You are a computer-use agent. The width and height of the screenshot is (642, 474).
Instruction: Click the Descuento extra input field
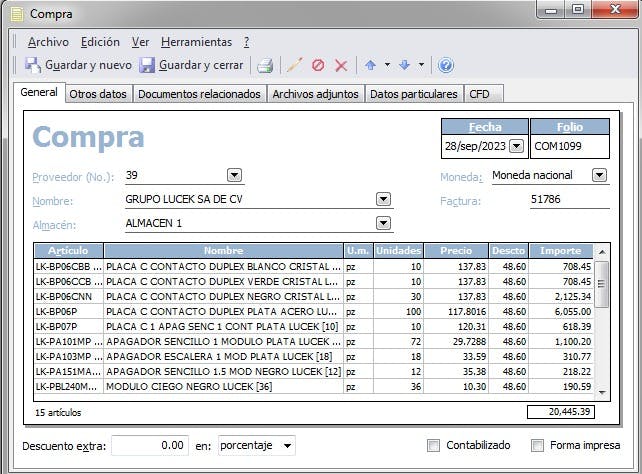click(150, 445)
